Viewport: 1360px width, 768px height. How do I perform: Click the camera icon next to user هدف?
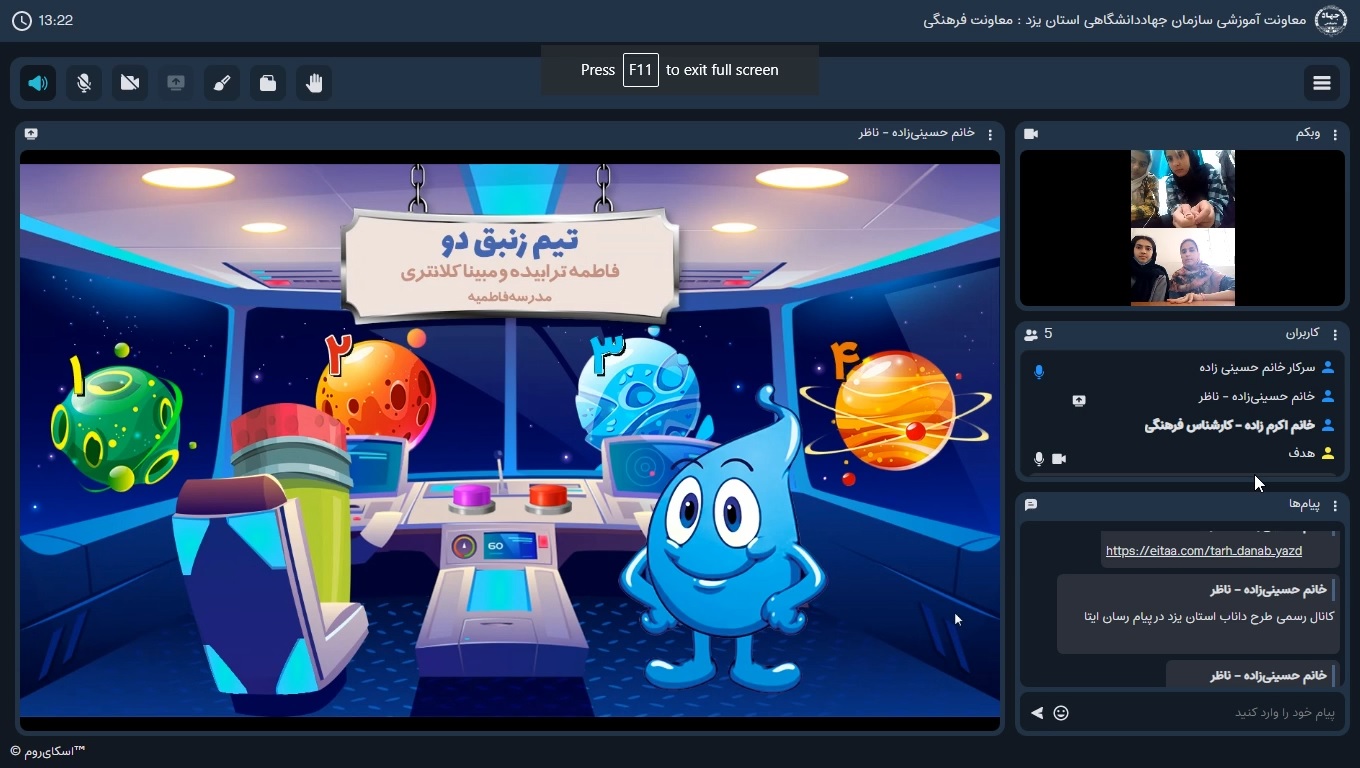pos(1059,459)
